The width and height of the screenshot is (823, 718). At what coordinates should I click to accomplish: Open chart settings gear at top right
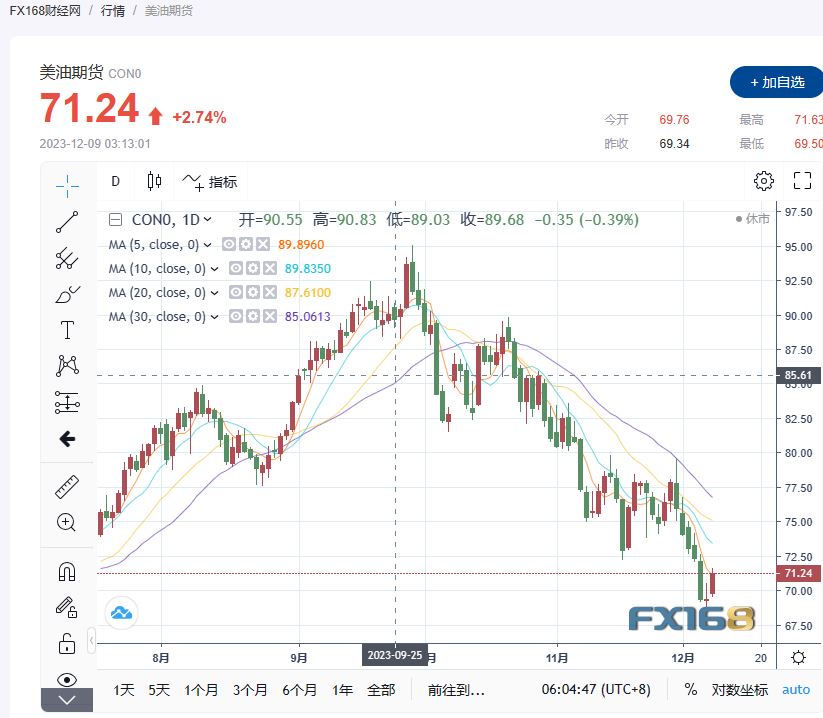coord(763,181)
